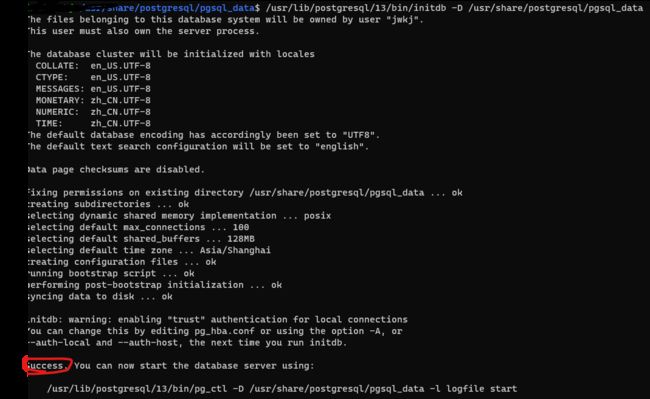Click the pg_hba.conf text
This screenshot has width=650, height=399.
click(x=225, y=331)
